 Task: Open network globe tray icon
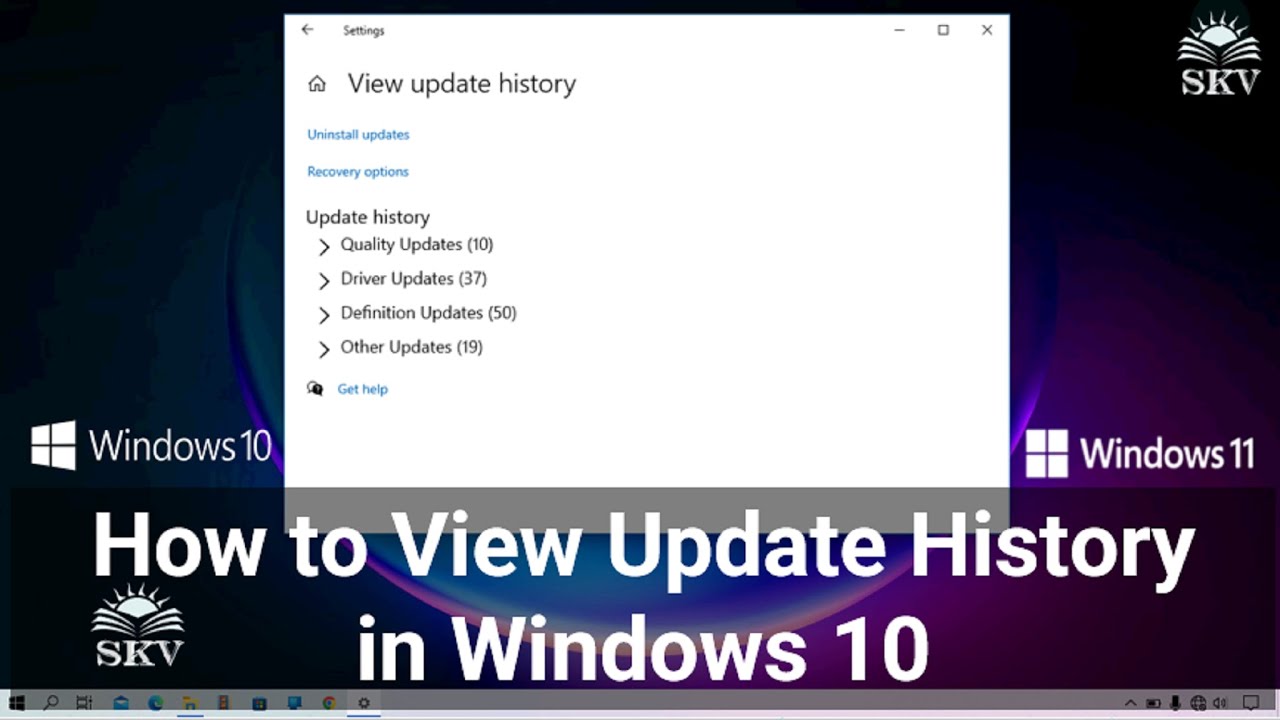pos(1198,703)
